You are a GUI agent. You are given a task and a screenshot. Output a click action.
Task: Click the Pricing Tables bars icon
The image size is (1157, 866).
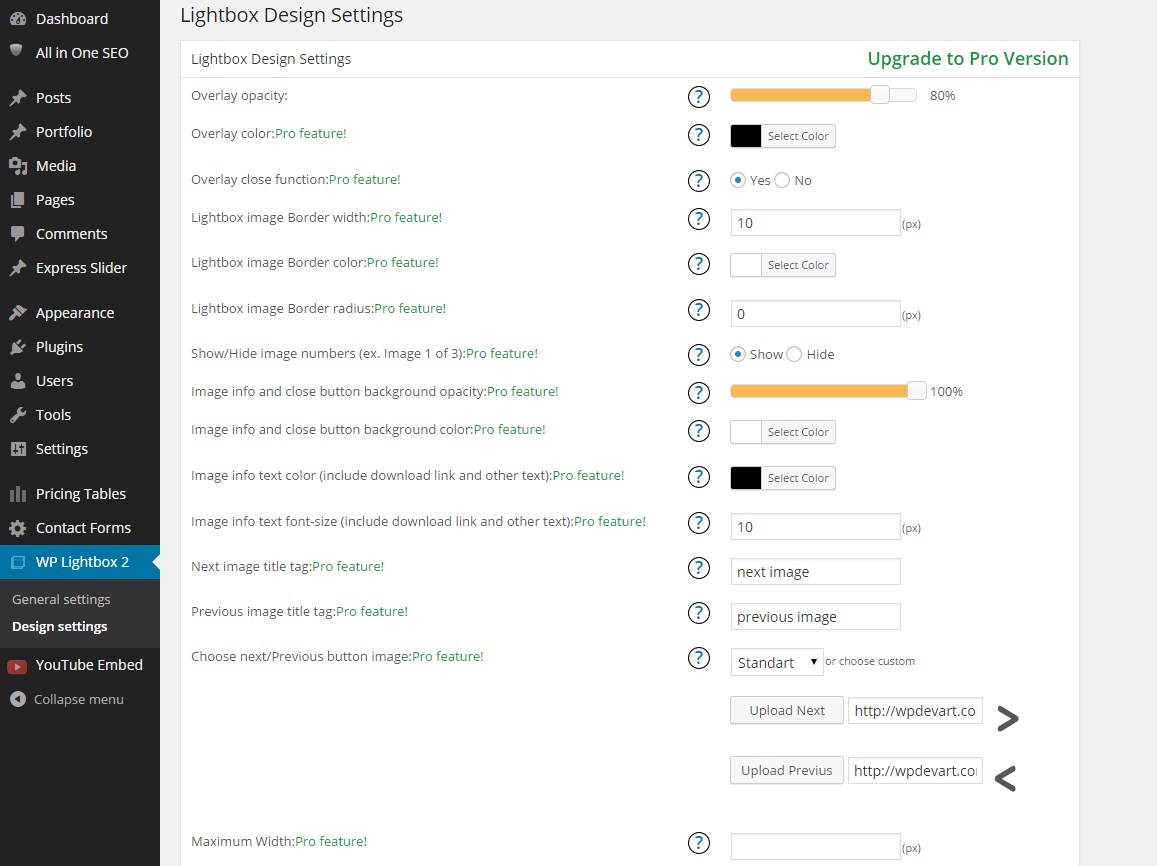click(x=18, y=493)
